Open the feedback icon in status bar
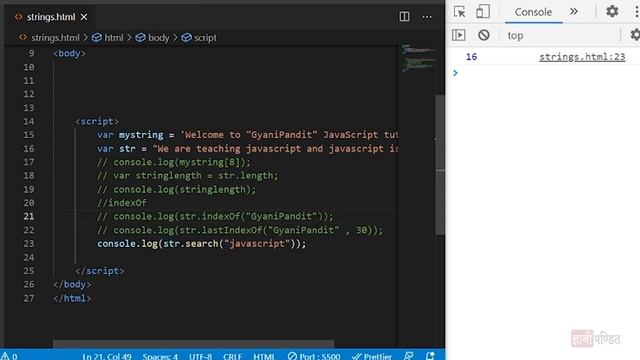Image resolution: width=640 pixels, height=360 pixels. coord(409,356)
